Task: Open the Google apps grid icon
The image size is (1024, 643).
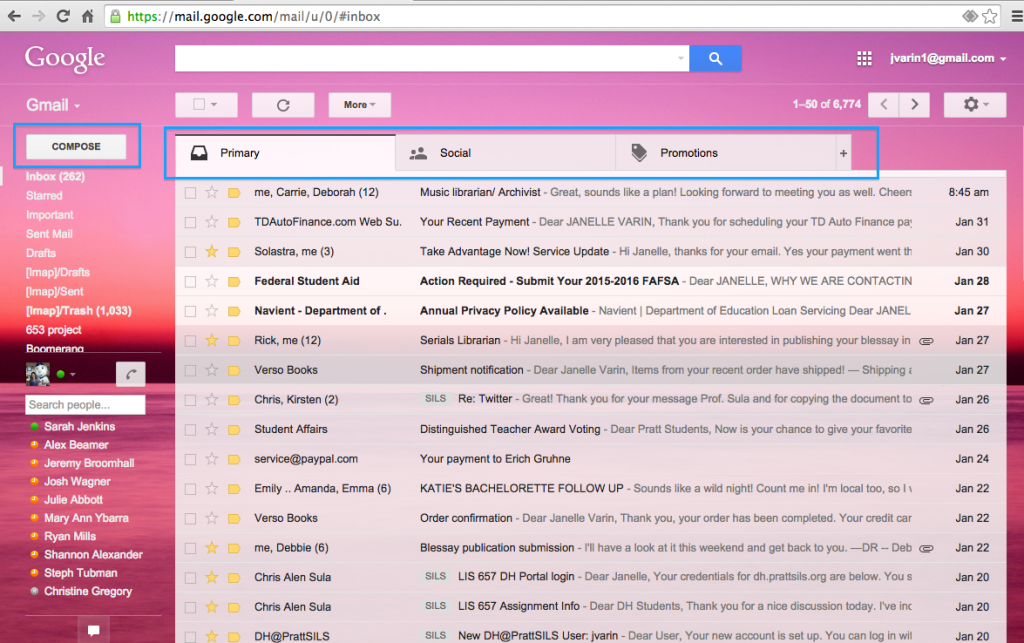Action: (864, 58)
